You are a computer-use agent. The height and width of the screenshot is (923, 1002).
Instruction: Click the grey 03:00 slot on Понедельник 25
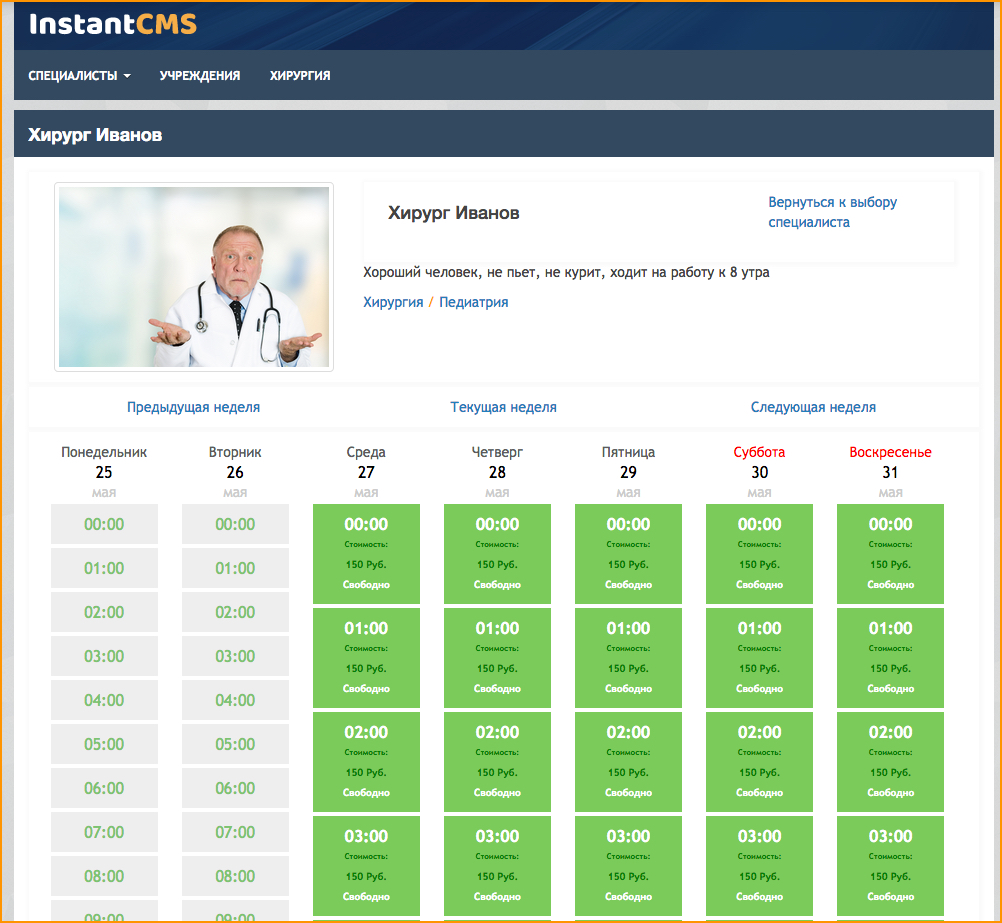click(x=104, y=656)
